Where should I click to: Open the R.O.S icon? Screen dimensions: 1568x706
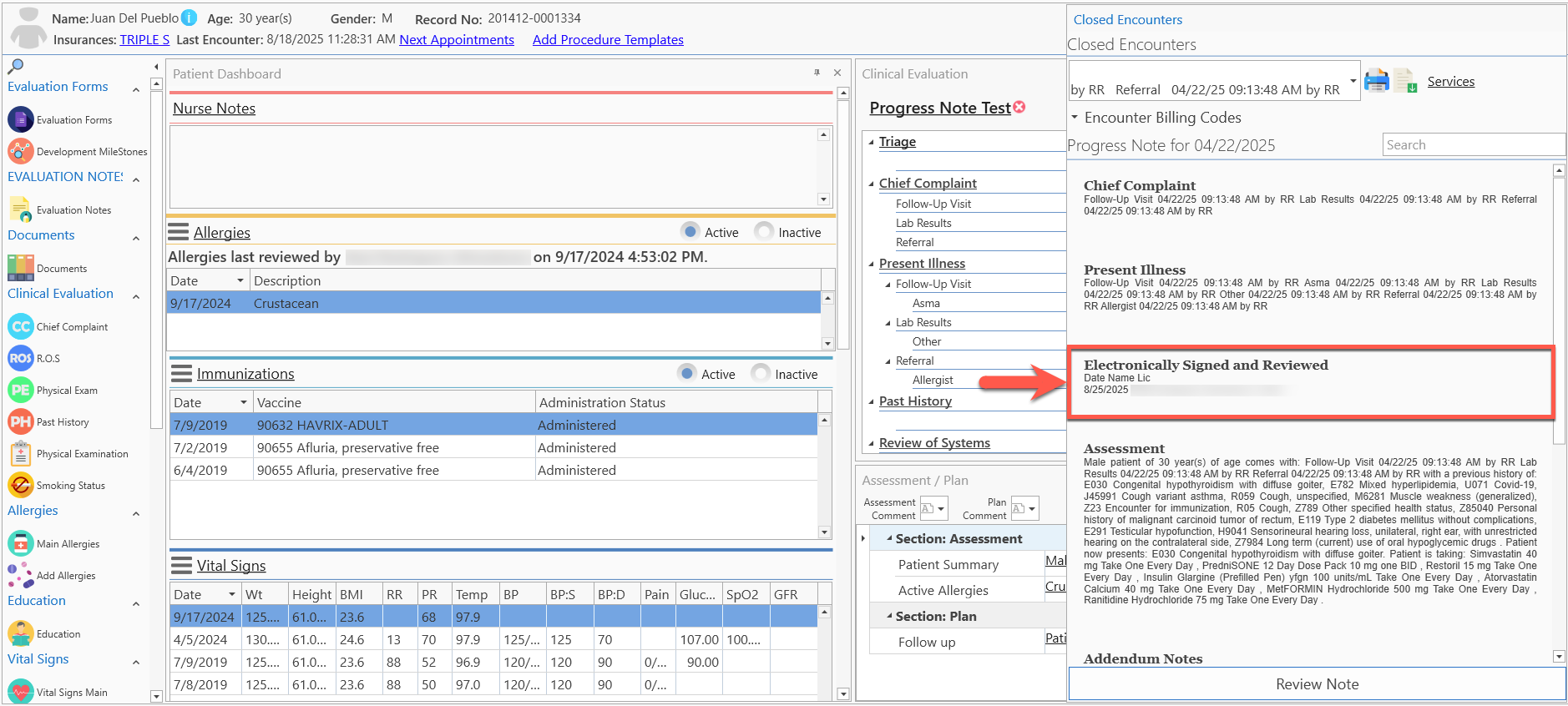pos(20,358)
